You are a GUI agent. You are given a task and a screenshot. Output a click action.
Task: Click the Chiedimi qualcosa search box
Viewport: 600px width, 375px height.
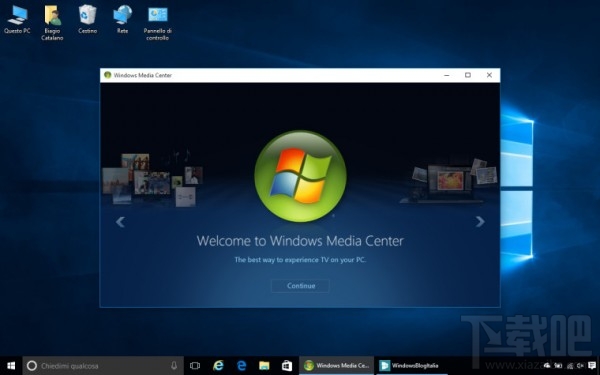pyautogui.click(x=103, y=365)
